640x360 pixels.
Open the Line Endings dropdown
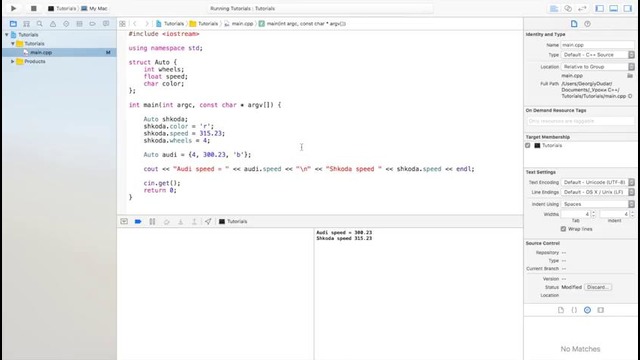click(598, 192)
